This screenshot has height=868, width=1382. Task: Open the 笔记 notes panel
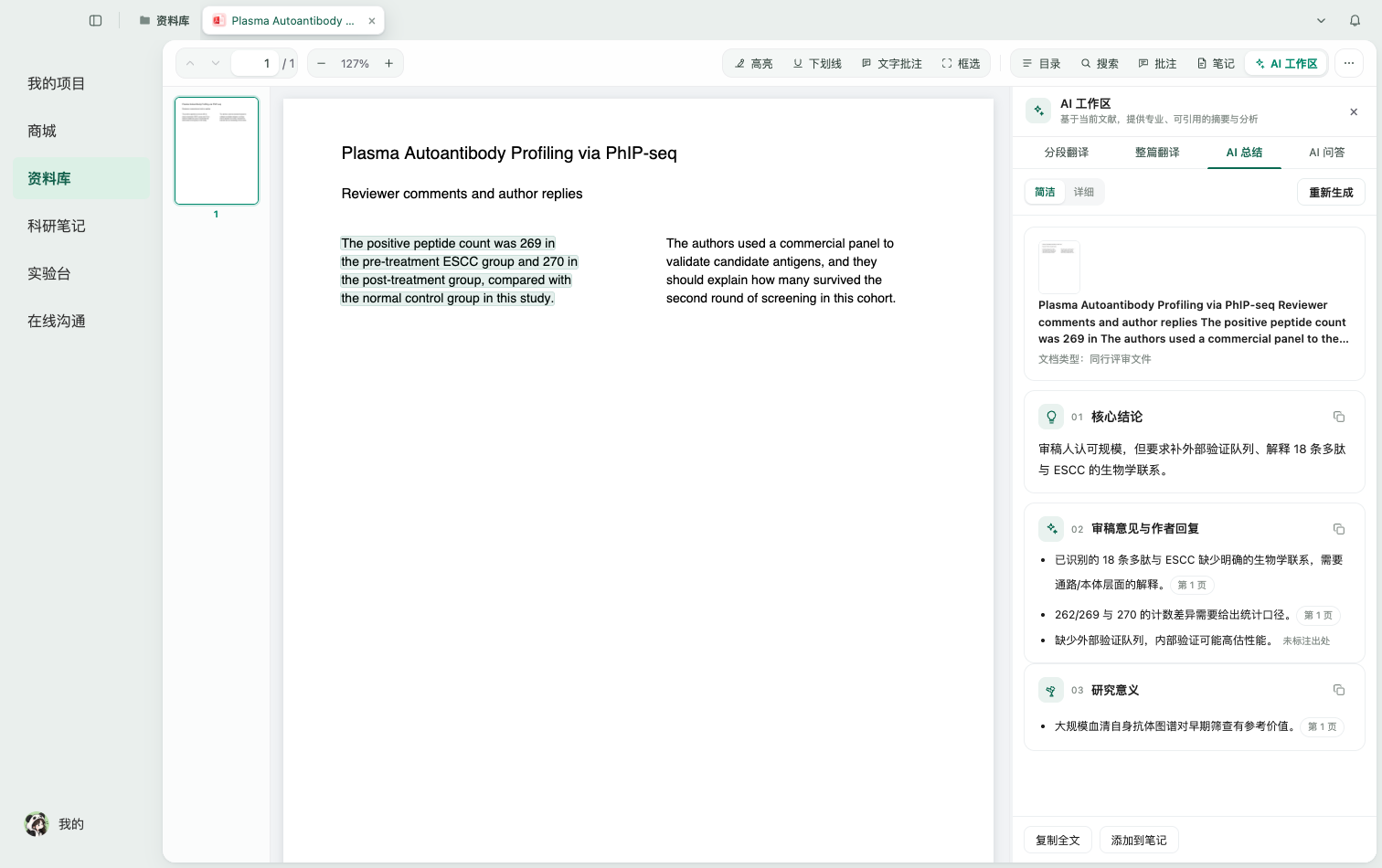pos(1216,63)
